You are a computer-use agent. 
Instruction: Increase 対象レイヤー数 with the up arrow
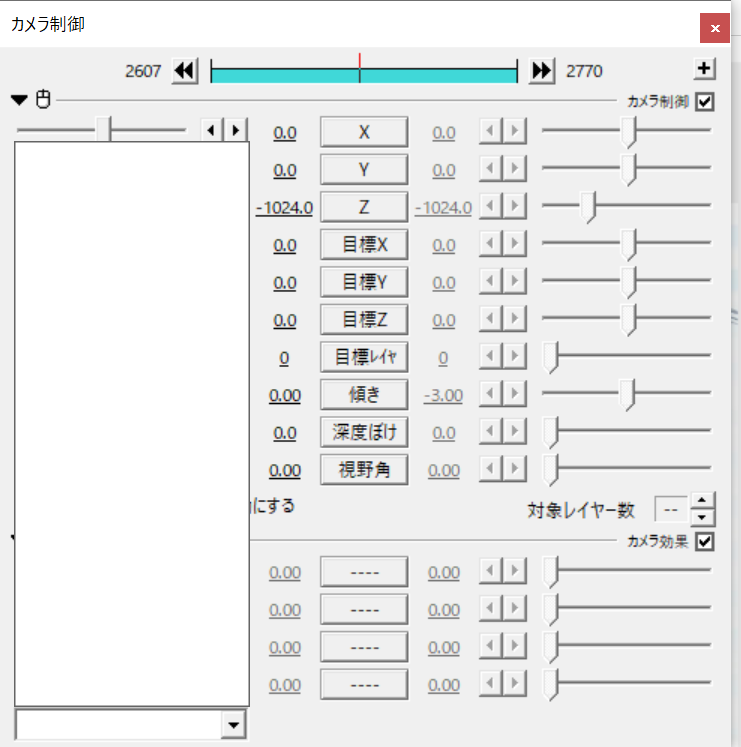click(x=704, y=501)
